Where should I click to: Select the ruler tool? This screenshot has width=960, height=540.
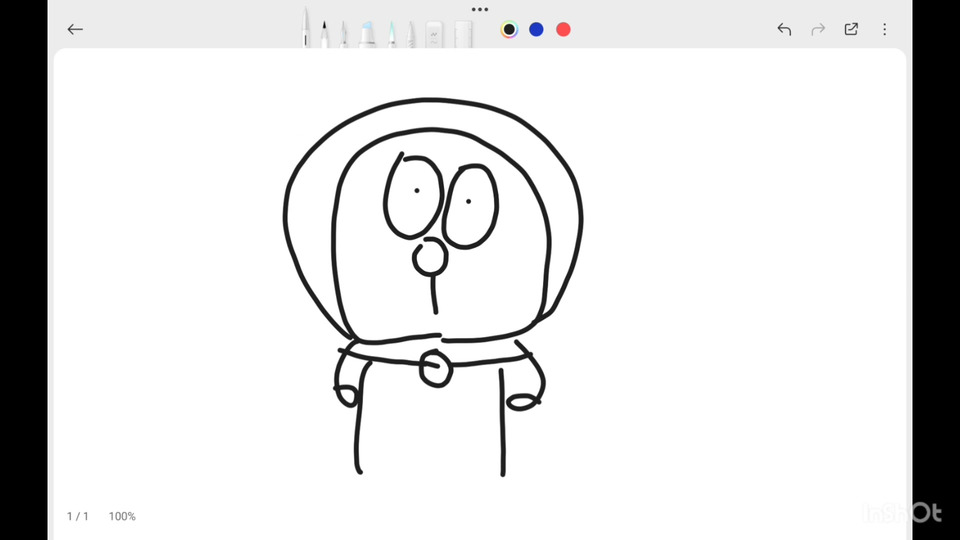[x=464, y=34]
